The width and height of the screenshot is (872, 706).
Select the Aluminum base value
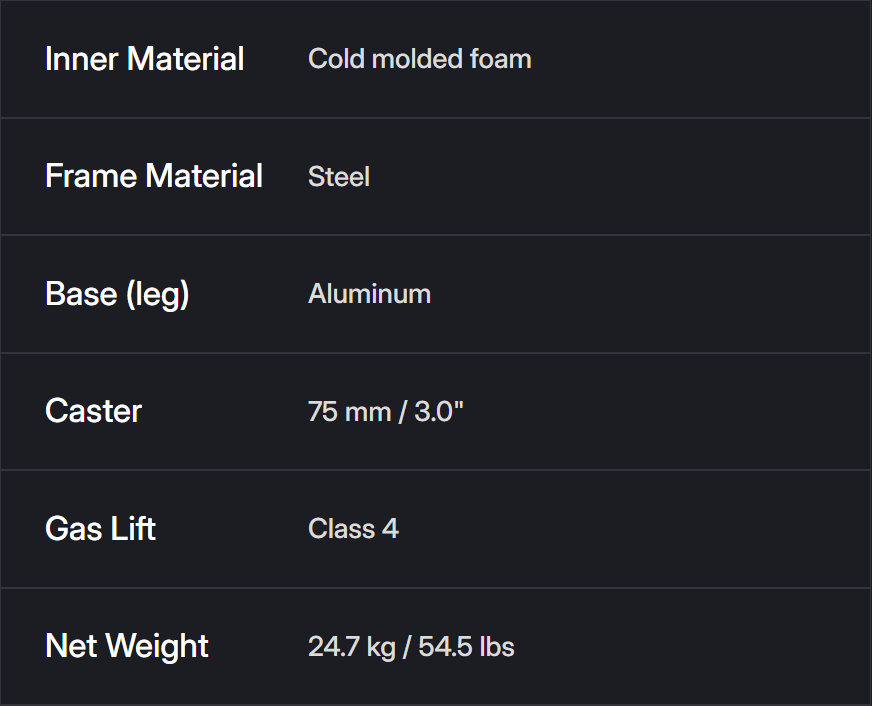click(369, 294)
